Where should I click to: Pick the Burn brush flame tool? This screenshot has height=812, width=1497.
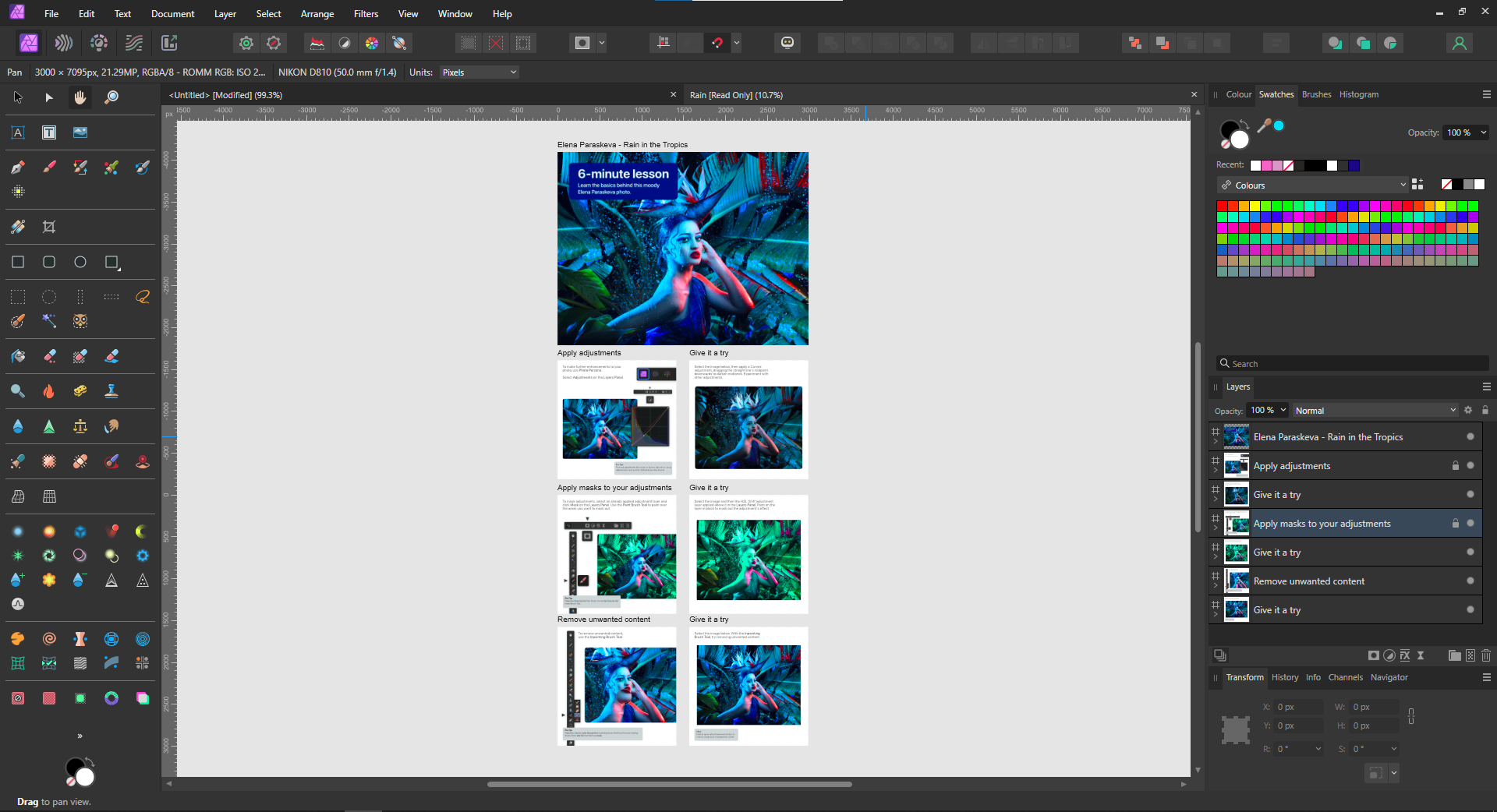tap(49, 391)
